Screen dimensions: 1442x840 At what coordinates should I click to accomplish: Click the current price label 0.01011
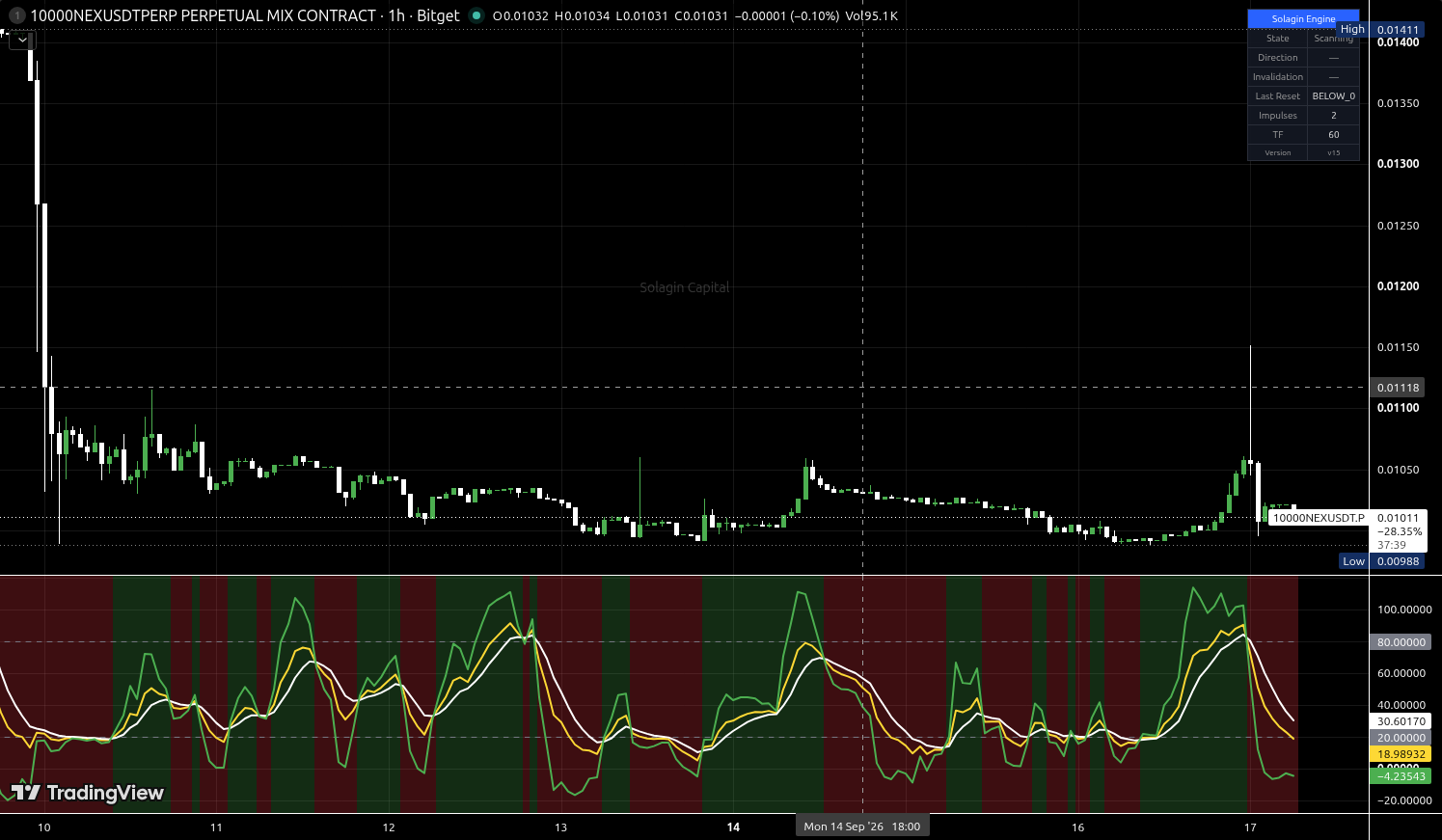pyautogui.click(x=1398, y=518)
